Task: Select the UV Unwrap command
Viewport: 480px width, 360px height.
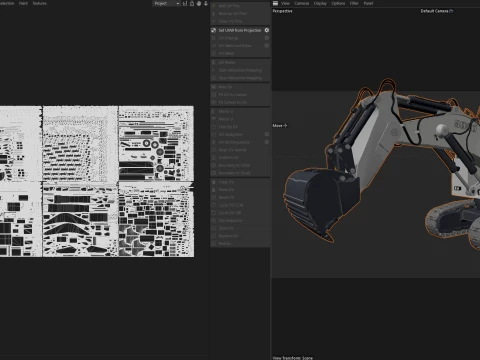Action: pos(240,38)
